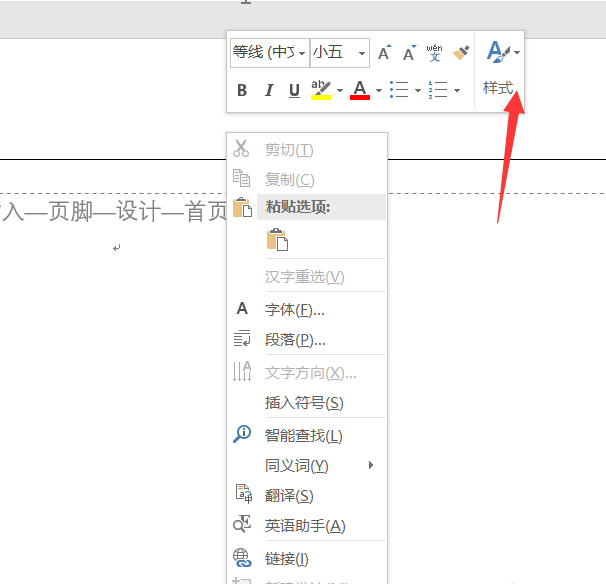Image resolution: width=606 pixels, height=584 pixels.
Task: Open the highlight color dropdown arrow
Action: 340,90
